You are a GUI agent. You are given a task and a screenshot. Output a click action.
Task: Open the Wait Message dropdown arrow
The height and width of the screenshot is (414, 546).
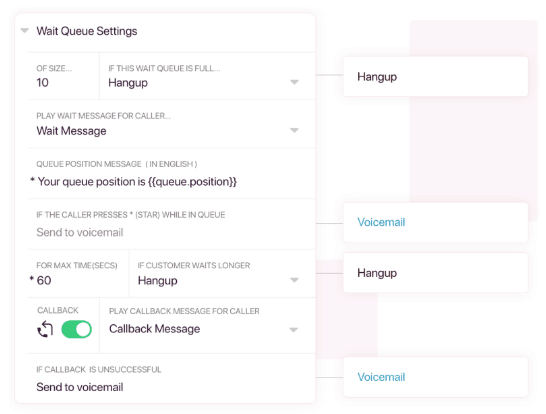294,130
